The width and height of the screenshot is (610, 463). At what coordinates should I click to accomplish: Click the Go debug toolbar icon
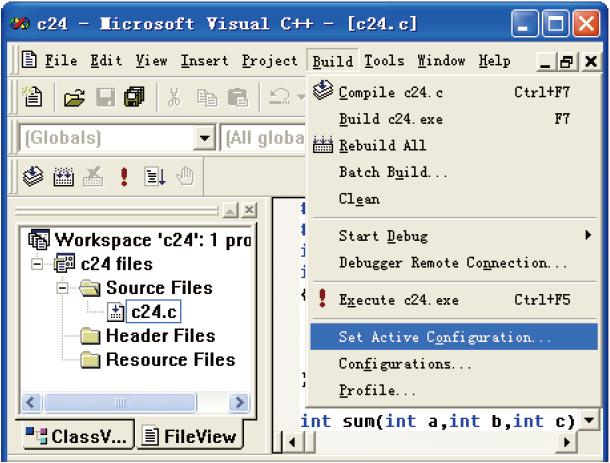tap(155, 177)
